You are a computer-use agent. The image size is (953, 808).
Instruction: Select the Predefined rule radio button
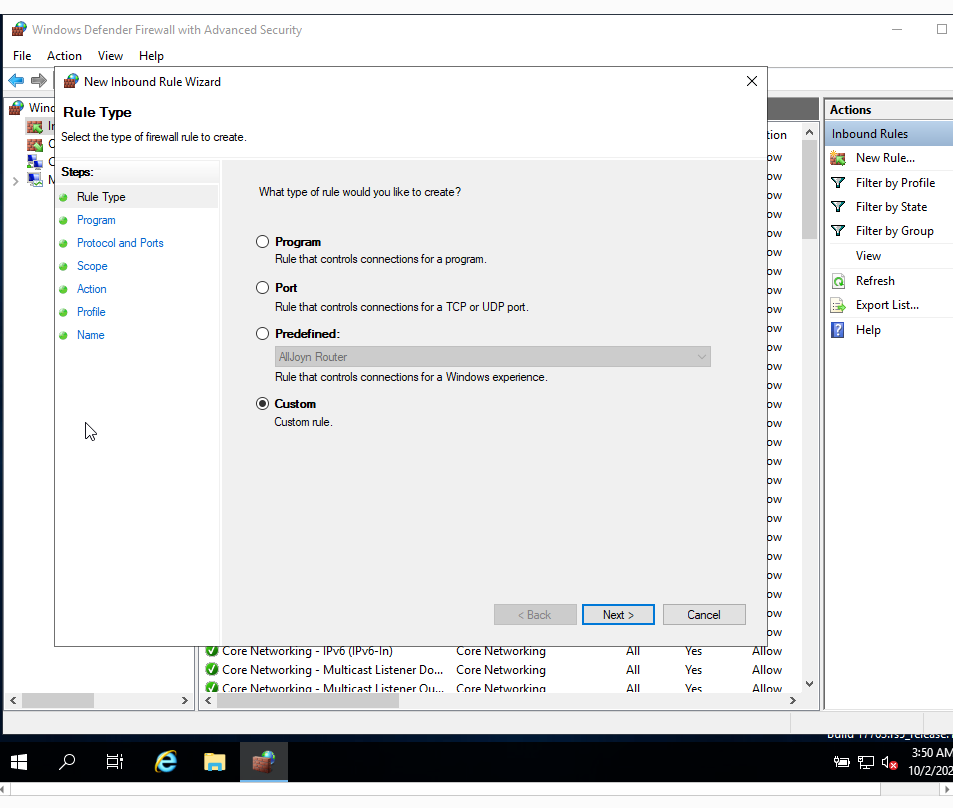coord(262,334)
